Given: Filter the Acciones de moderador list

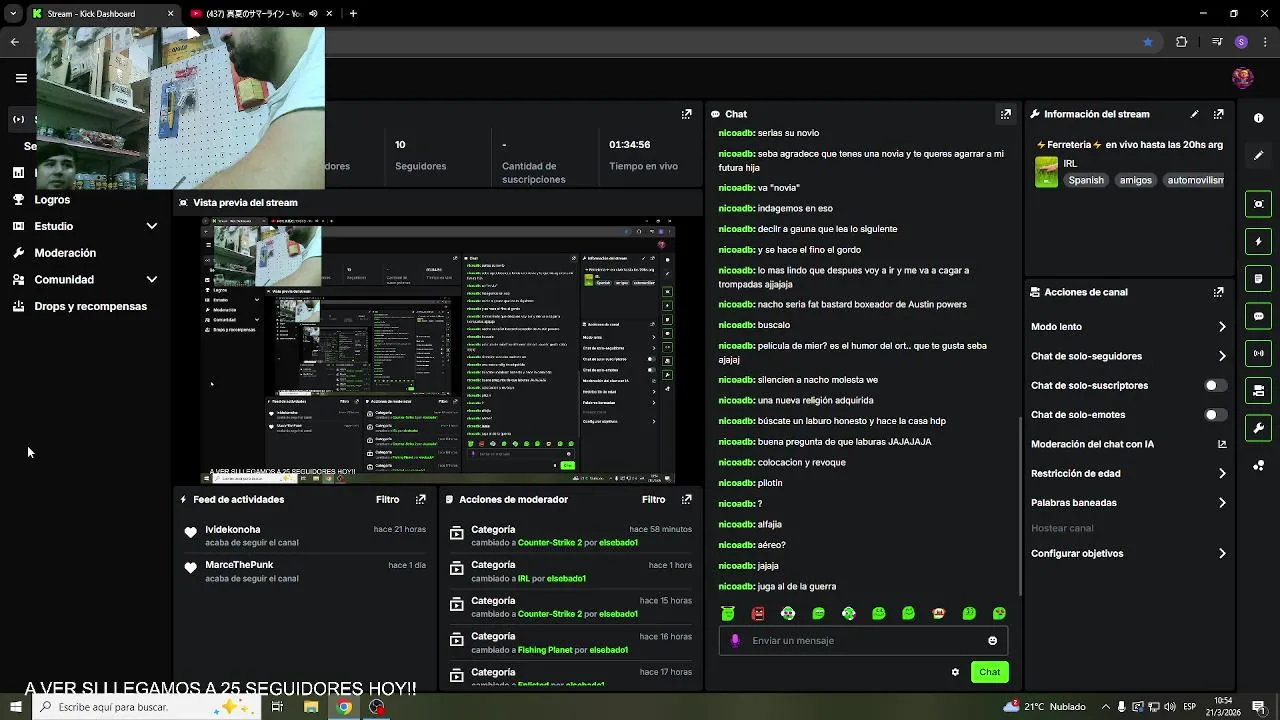Looking at the screenshot, I should pyautogui.click(x=653, y=499).
